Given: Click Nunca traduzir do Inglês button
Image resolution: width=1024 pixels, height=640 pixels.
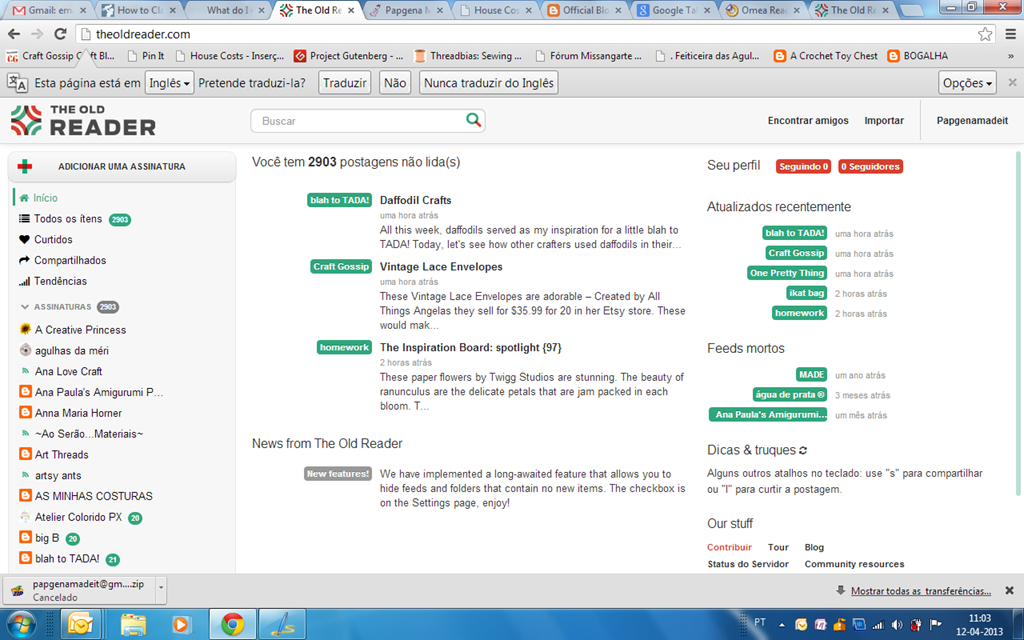Looking at the screenshot, I should point(488,83).
